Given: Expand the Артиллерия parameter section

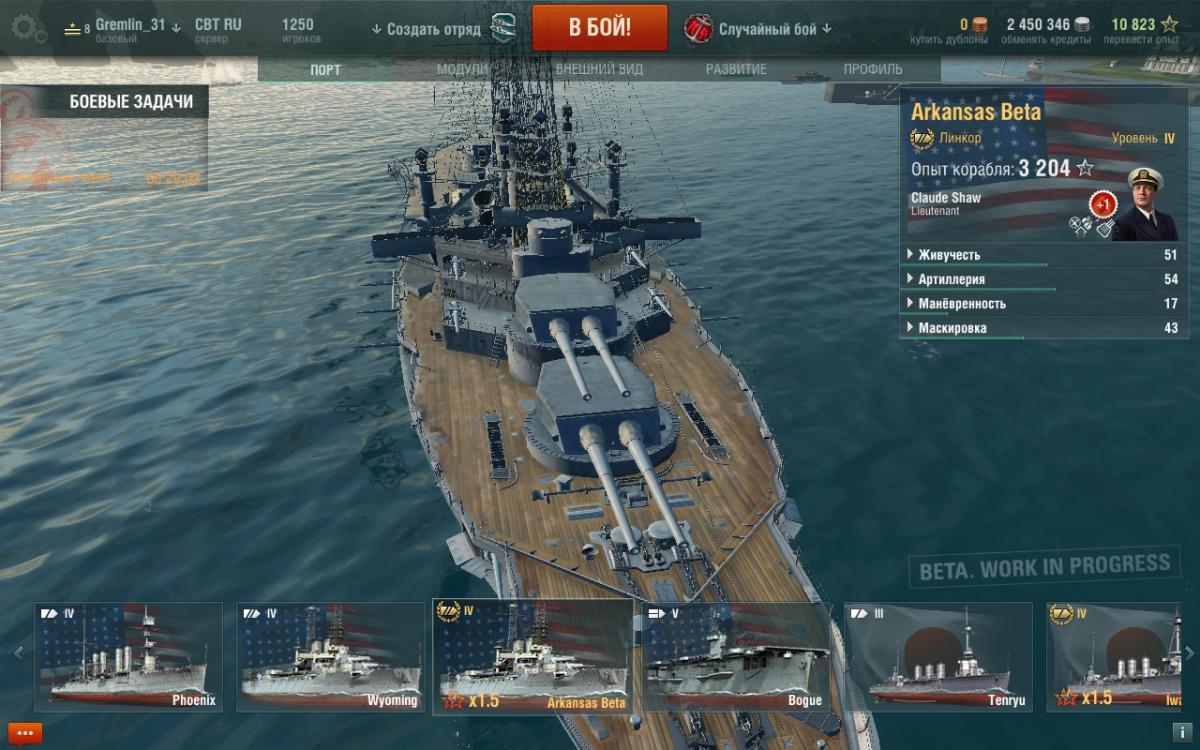Looking at the screenshot, I should (x=1043, y=279).
